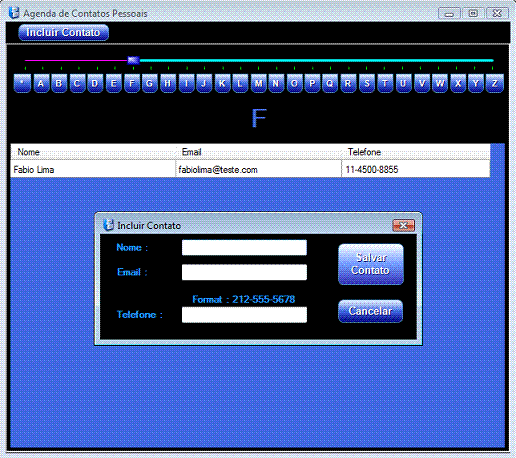
Task: Select the Fabio Lima contact row
Action: 250,169
